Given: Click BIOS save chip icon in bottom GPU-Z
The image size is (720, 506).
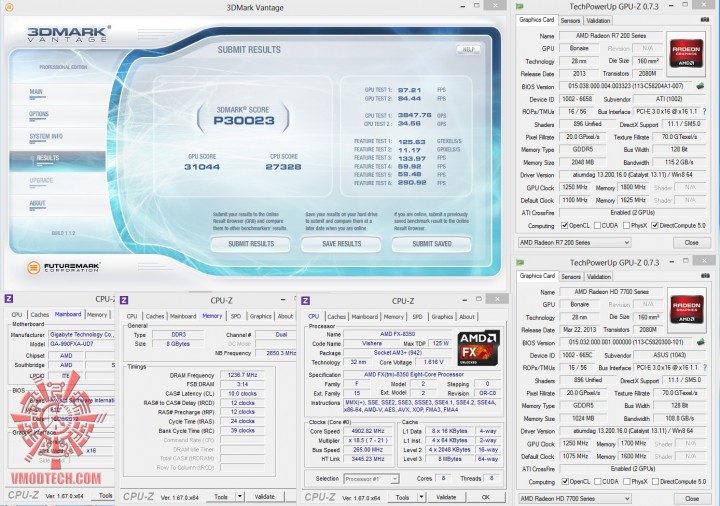Looking at the screenshot, I should coord(700,342).
